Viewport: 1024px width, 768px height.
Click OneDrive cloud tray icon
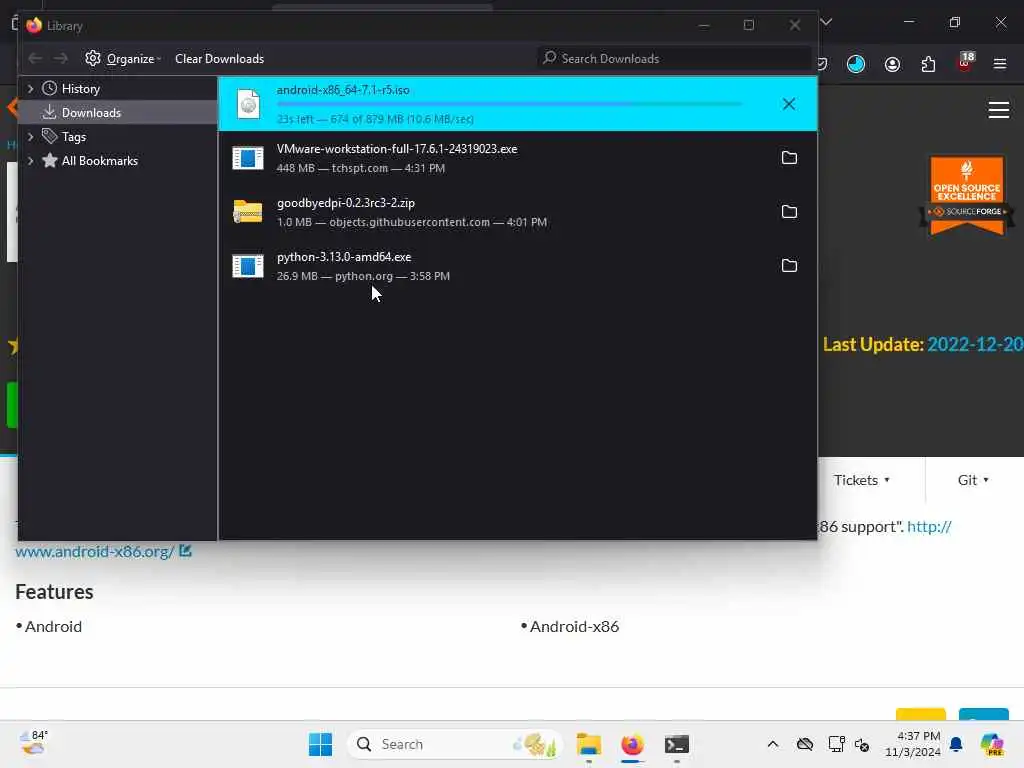point(805,744)
